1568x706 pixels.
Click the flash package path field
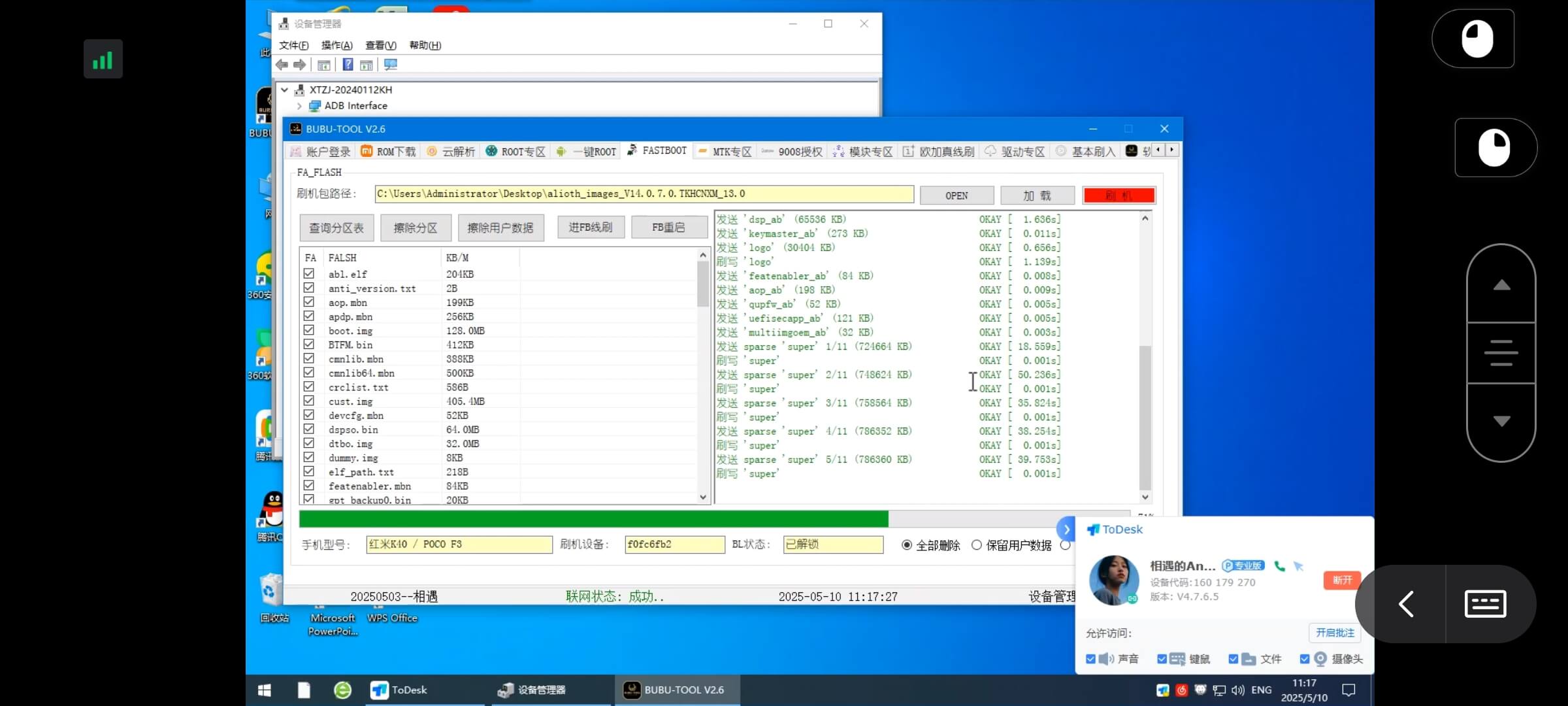click(x=644, y=194)
